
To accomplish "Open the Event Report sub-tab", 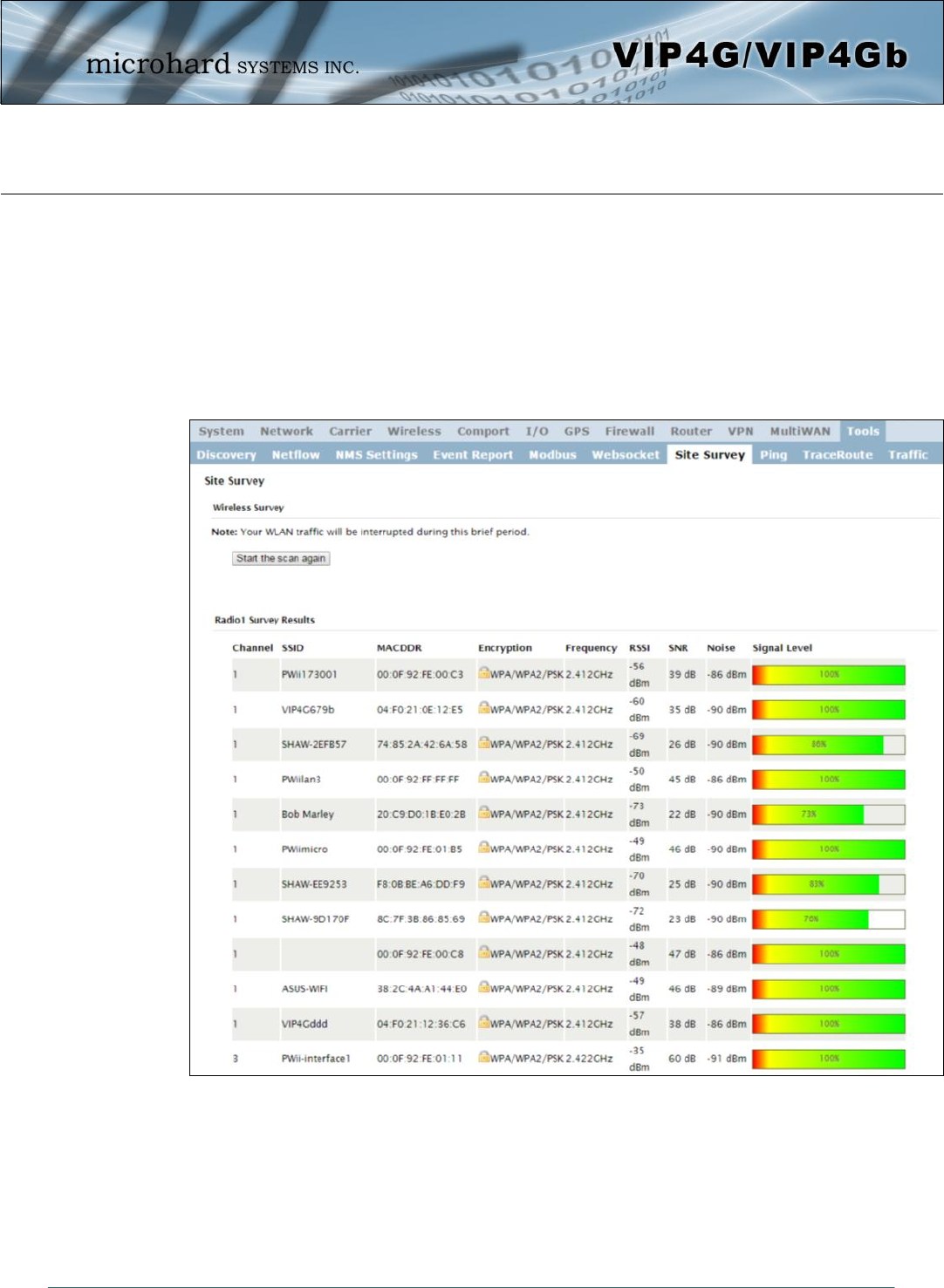I will 473,455.
